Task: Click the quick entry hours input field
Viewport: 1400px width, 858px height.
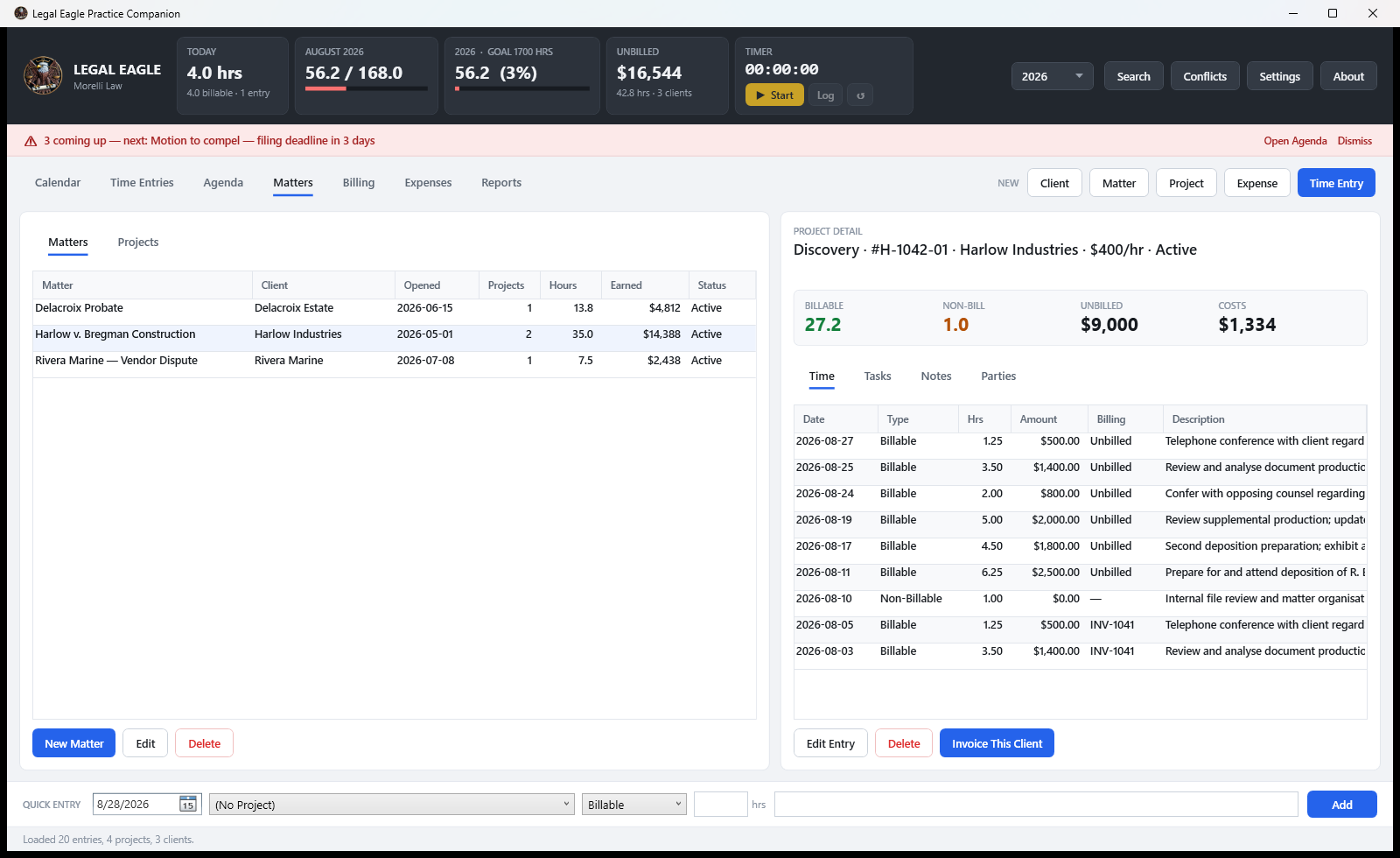Action: pyautogui.click(x=721, y=805)
